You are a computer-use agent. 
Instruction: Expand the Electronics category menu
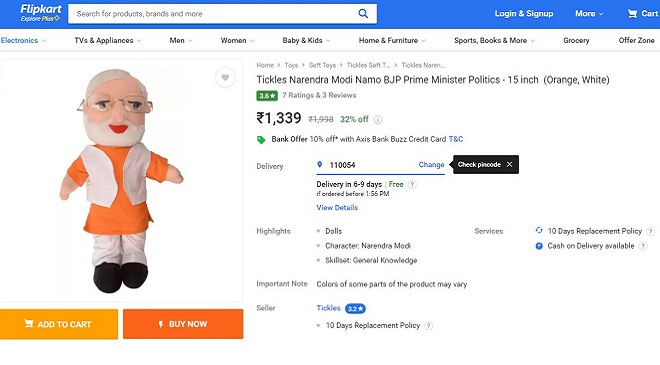click(x=23, y=40)
